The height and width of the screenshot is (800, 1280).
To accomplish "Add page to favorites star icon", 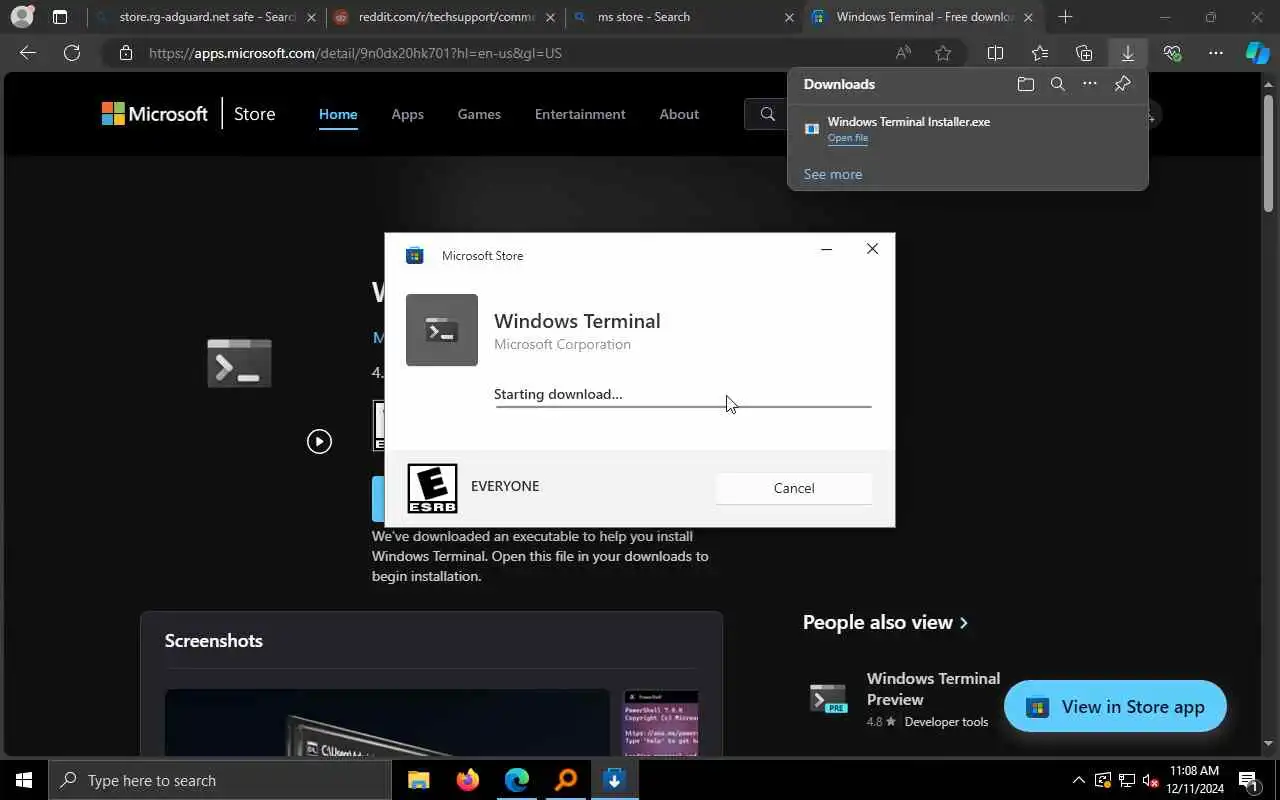I will click(x=942, y=53).
